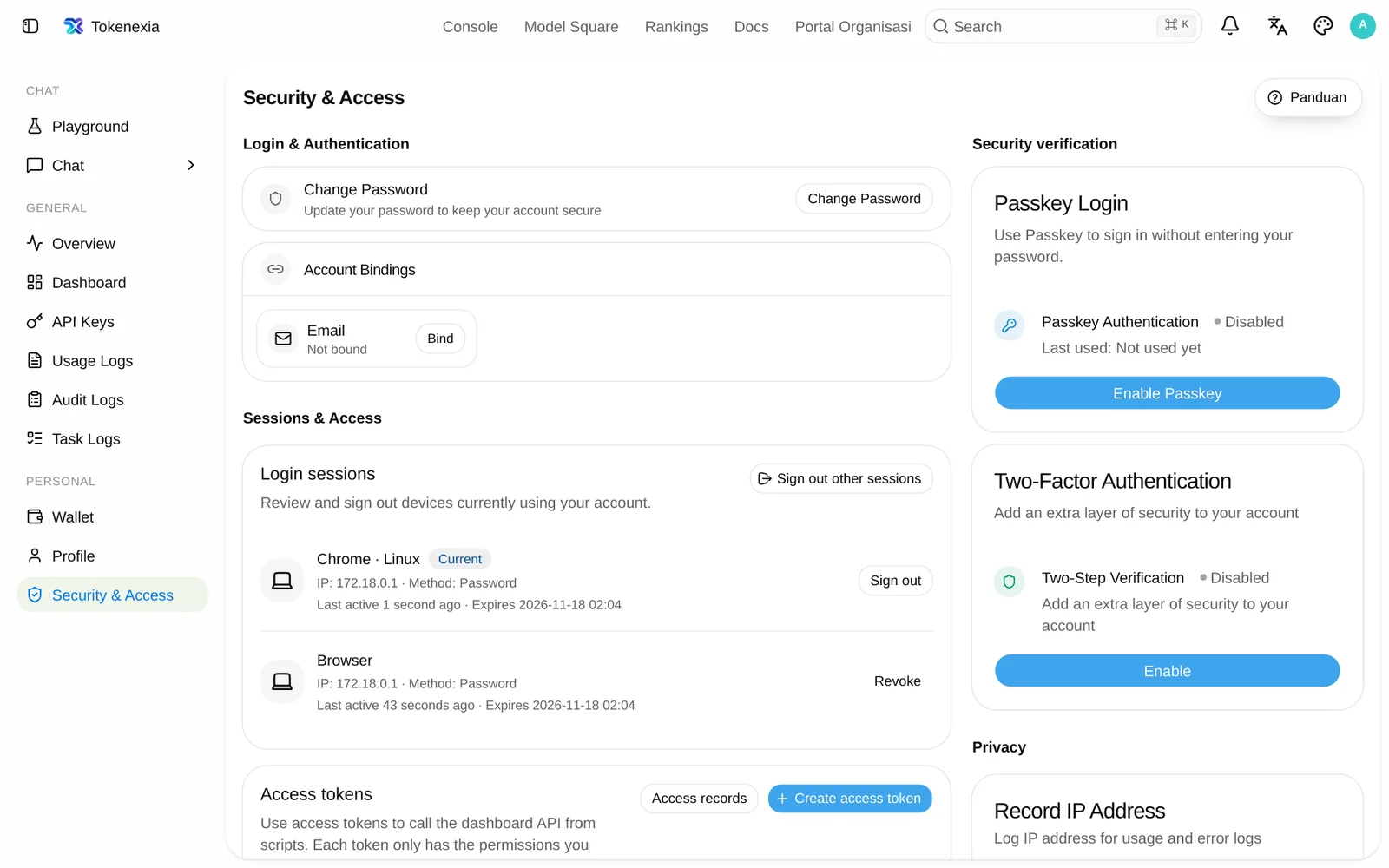Viewport: 1389px width, 868px height.
Task: Sign out the Chrome Linux session
Action: 895,581
